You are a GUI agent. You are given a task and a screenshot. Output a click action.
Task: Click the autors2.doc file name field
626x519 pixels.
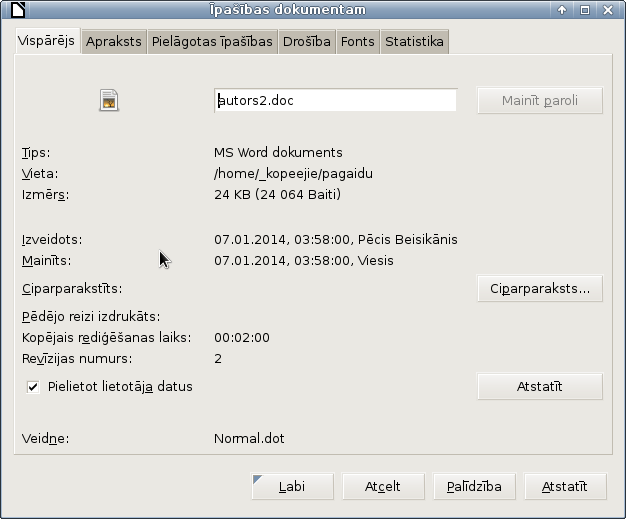(335, 100)
